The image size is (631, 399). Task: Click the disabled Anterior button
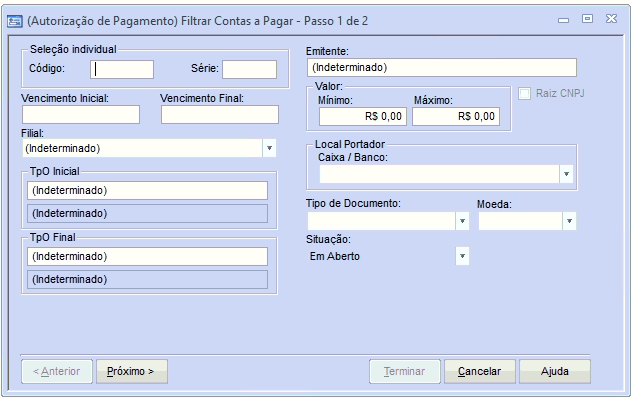(x=57, y=371)
